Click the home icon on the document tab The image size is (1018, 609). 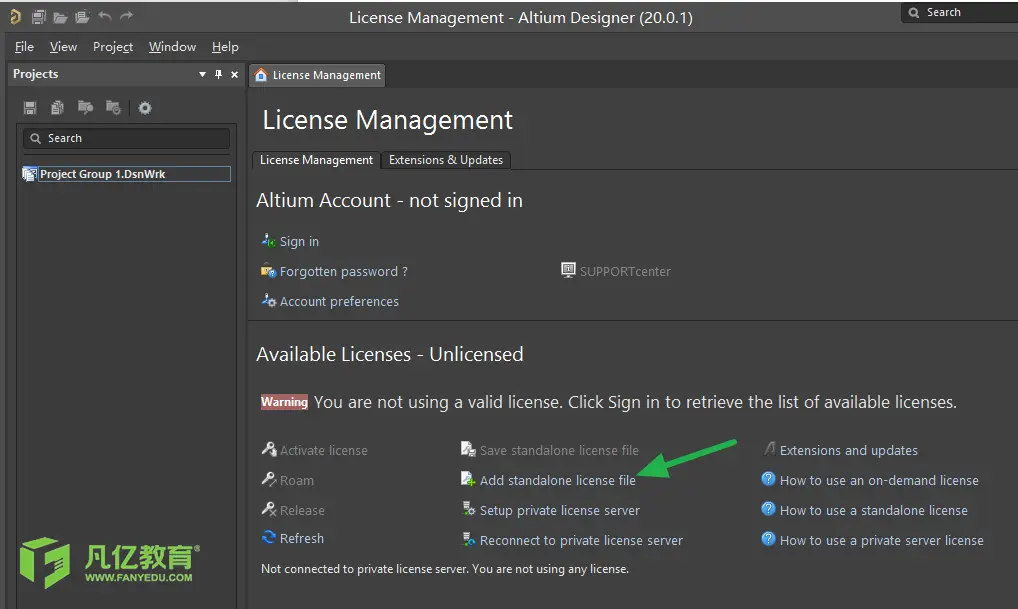(261, 75)
